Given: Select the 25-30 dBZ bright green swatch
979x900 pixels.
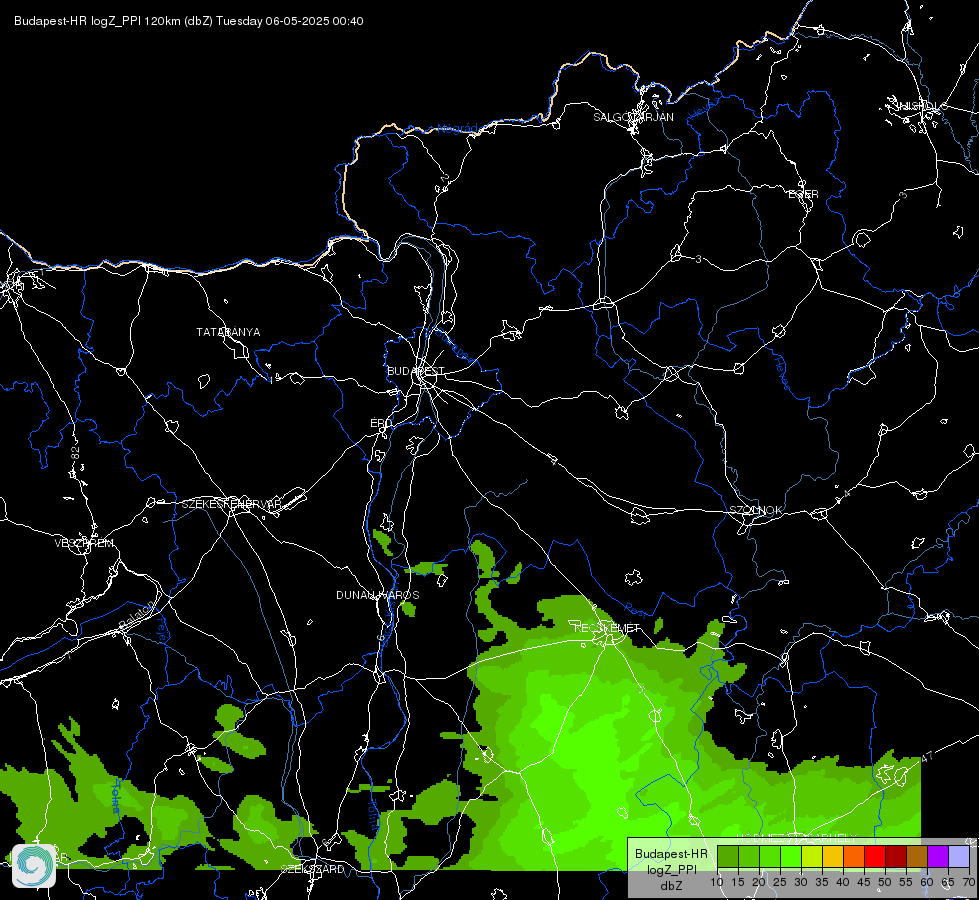Looking at the screenshot, I should click(x=791, y=857).
